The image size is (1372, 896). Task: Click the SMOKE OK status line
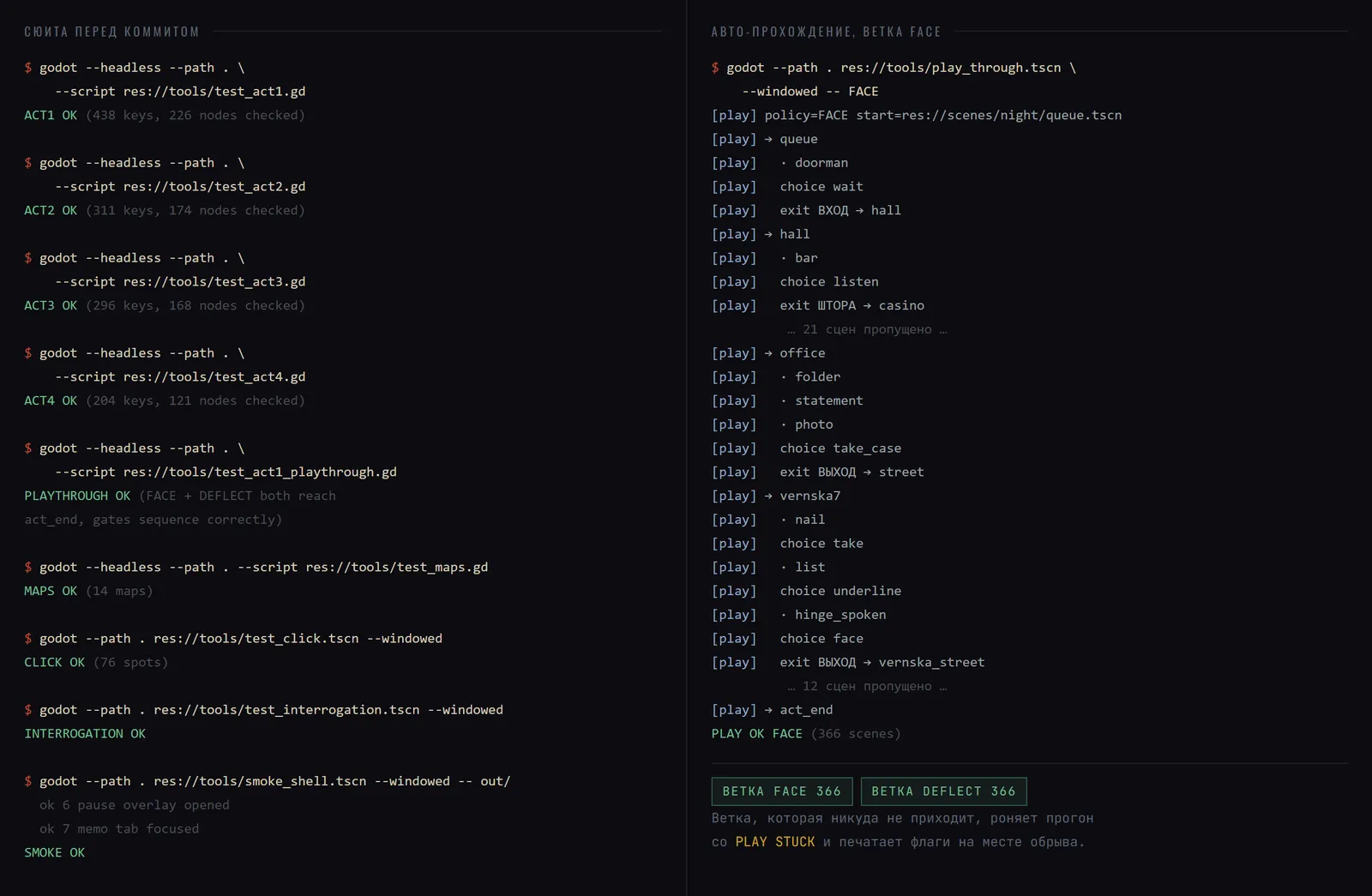point(54,852)
